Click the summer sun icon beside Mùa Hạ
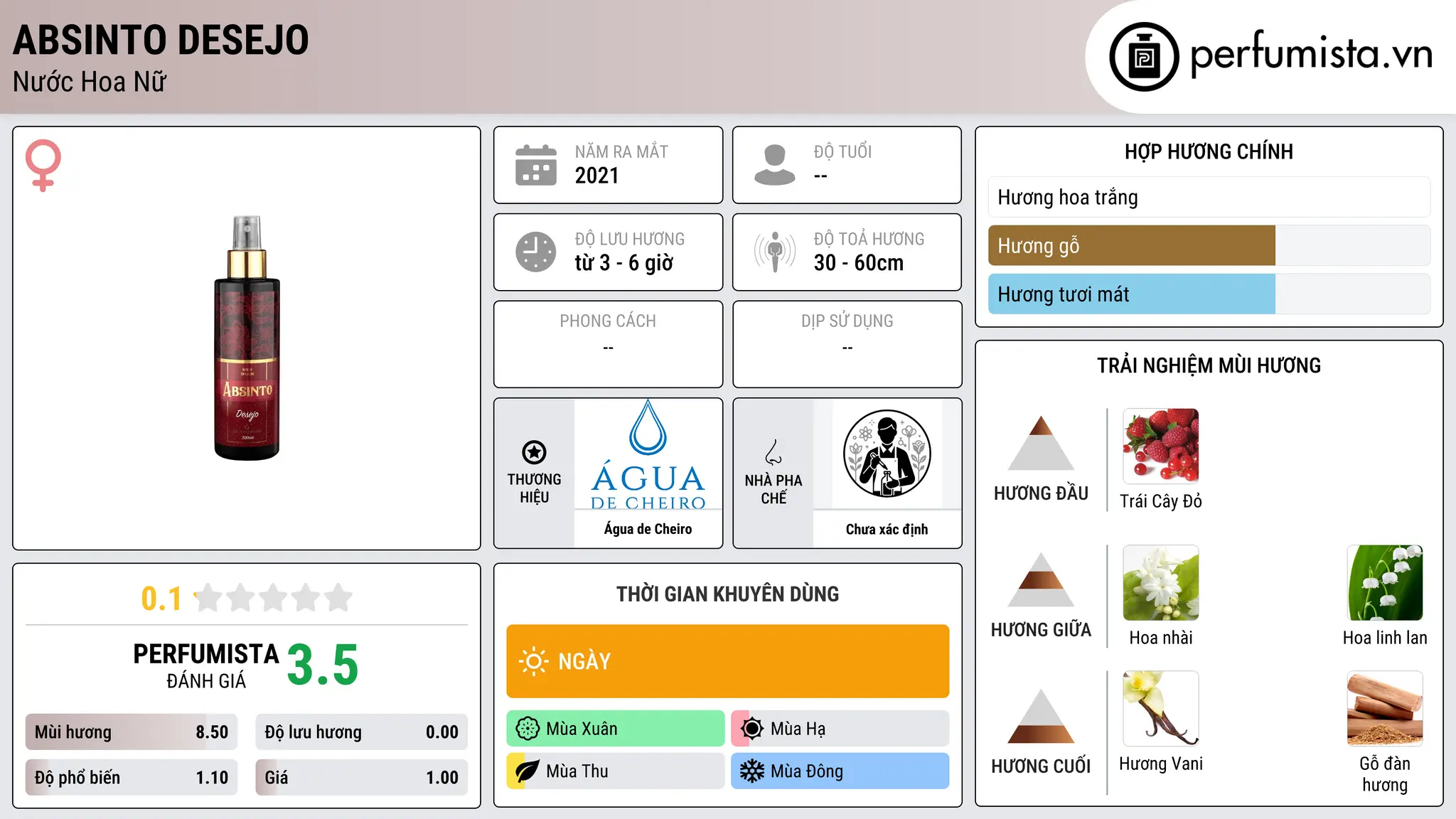 [x=752, y=729]
